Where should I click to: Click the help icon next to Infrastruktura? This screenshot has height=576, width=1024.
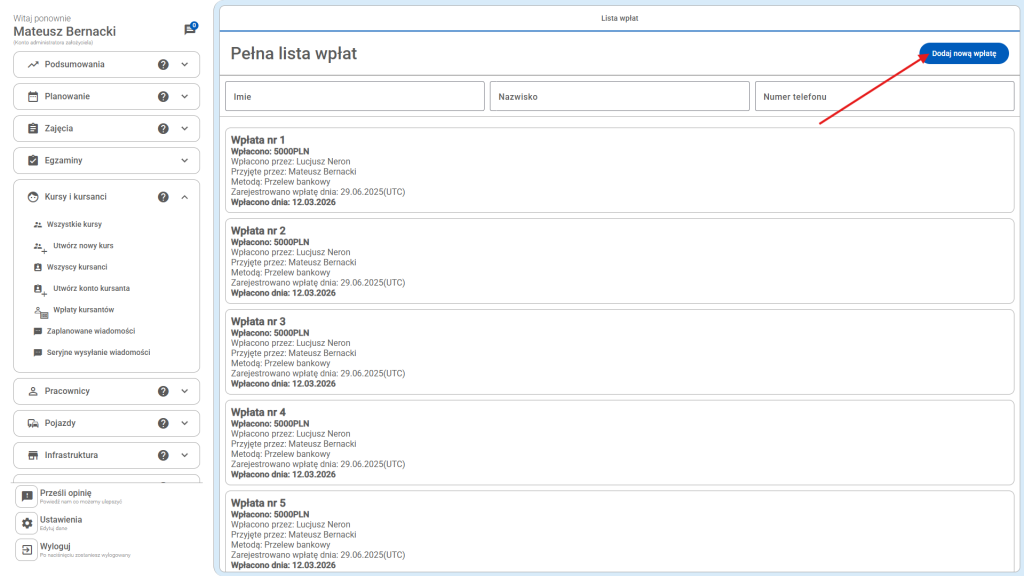pos(163,455)
